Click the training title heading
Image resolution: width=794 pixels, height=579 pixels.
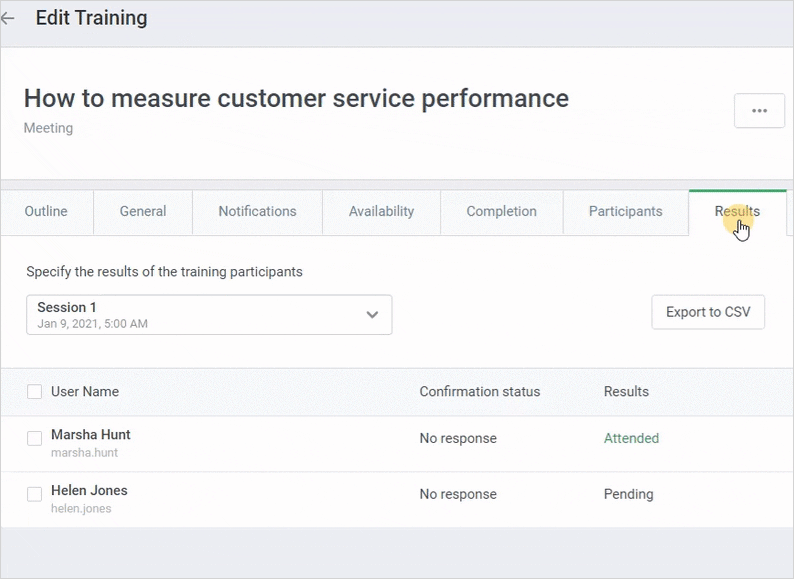click(296, 98)
